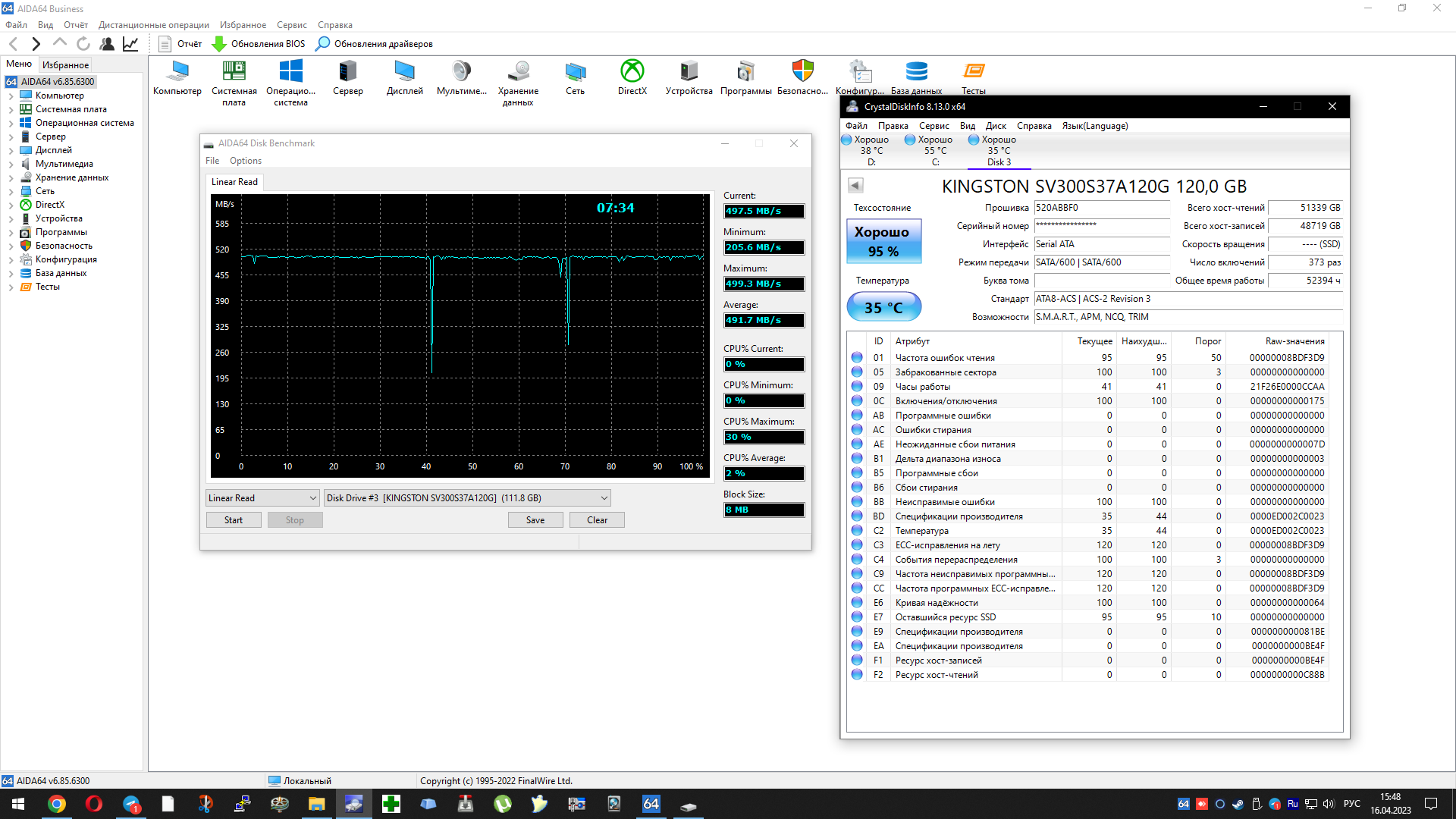
Task: Click previous disk arrow in CrystalDiskInfo
Action: tap(855, 185)
